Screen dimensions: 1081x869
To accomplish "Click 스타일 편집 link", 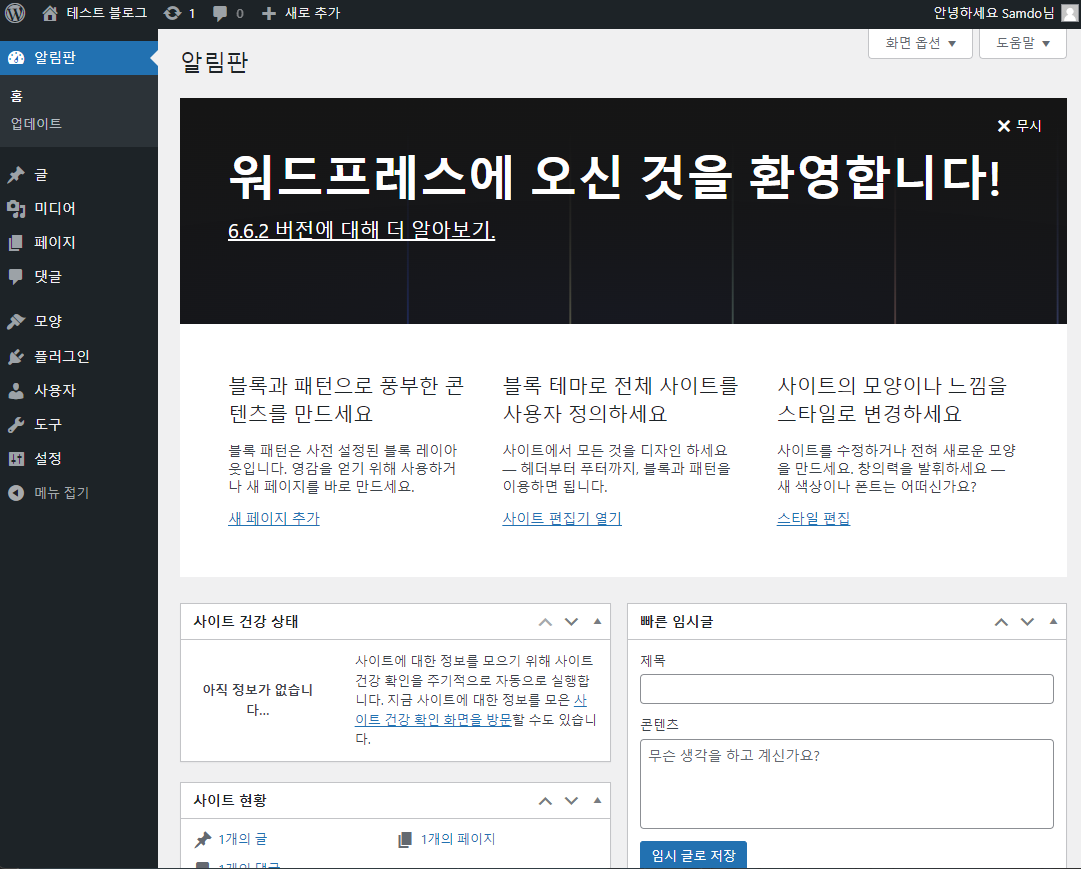I will click(x=814, y=518).
